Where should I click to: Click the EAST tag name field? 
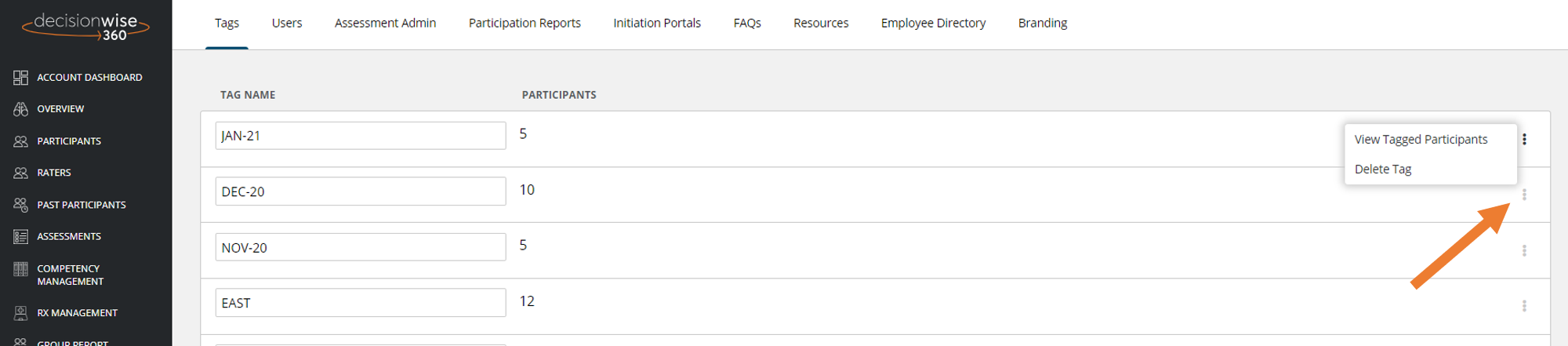361,303
